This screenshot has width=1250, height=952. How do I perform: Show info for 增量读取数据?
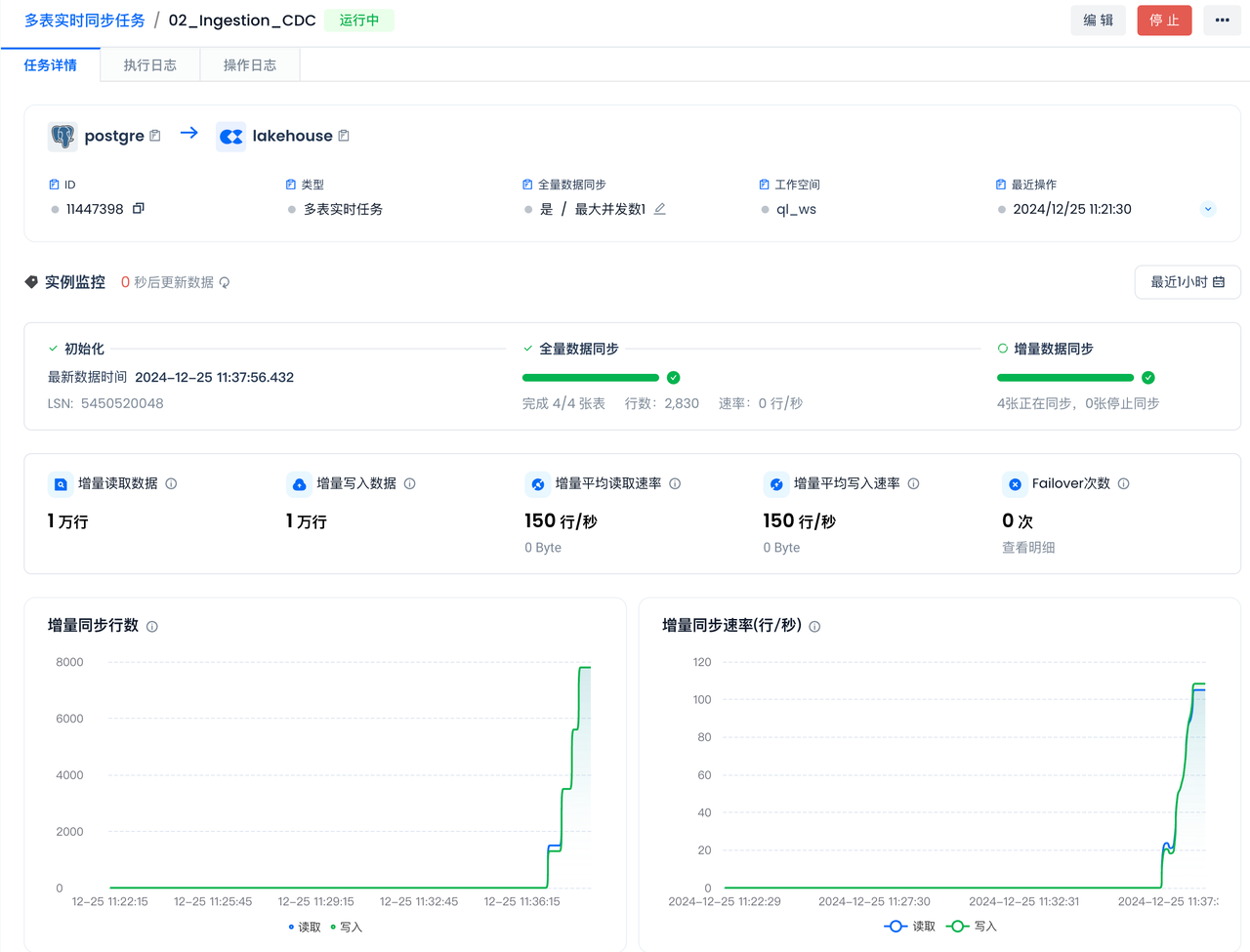pos(171,483)
